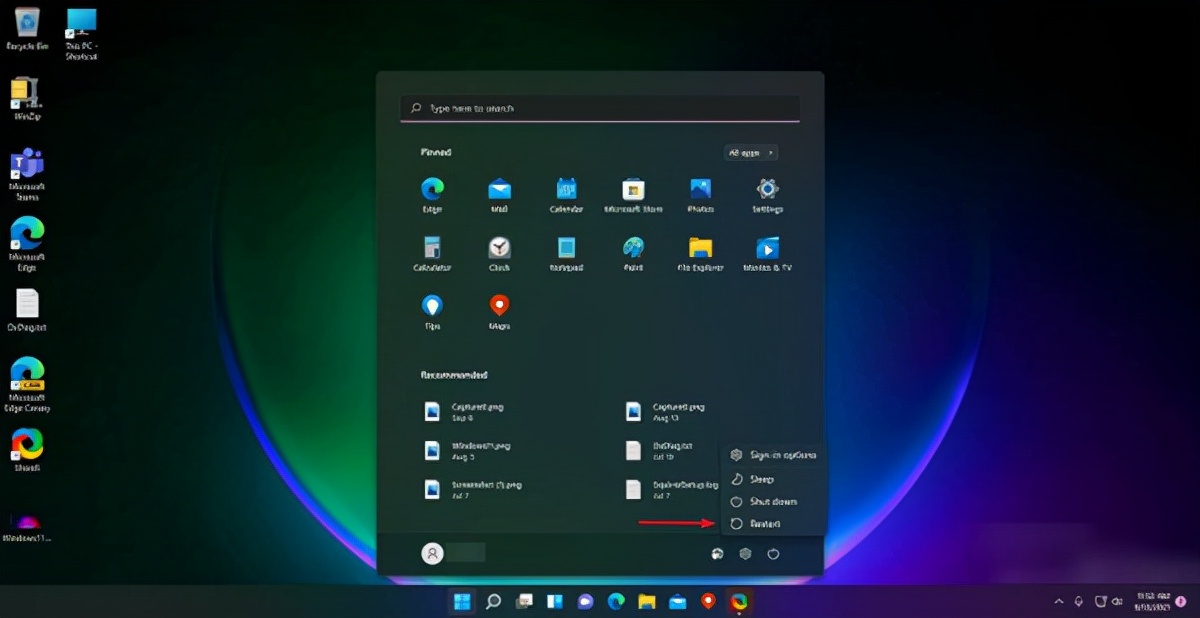Viewport: 1200px width, 618px height.
Task: Click inside the search box
Action: [x=599, y=108]
